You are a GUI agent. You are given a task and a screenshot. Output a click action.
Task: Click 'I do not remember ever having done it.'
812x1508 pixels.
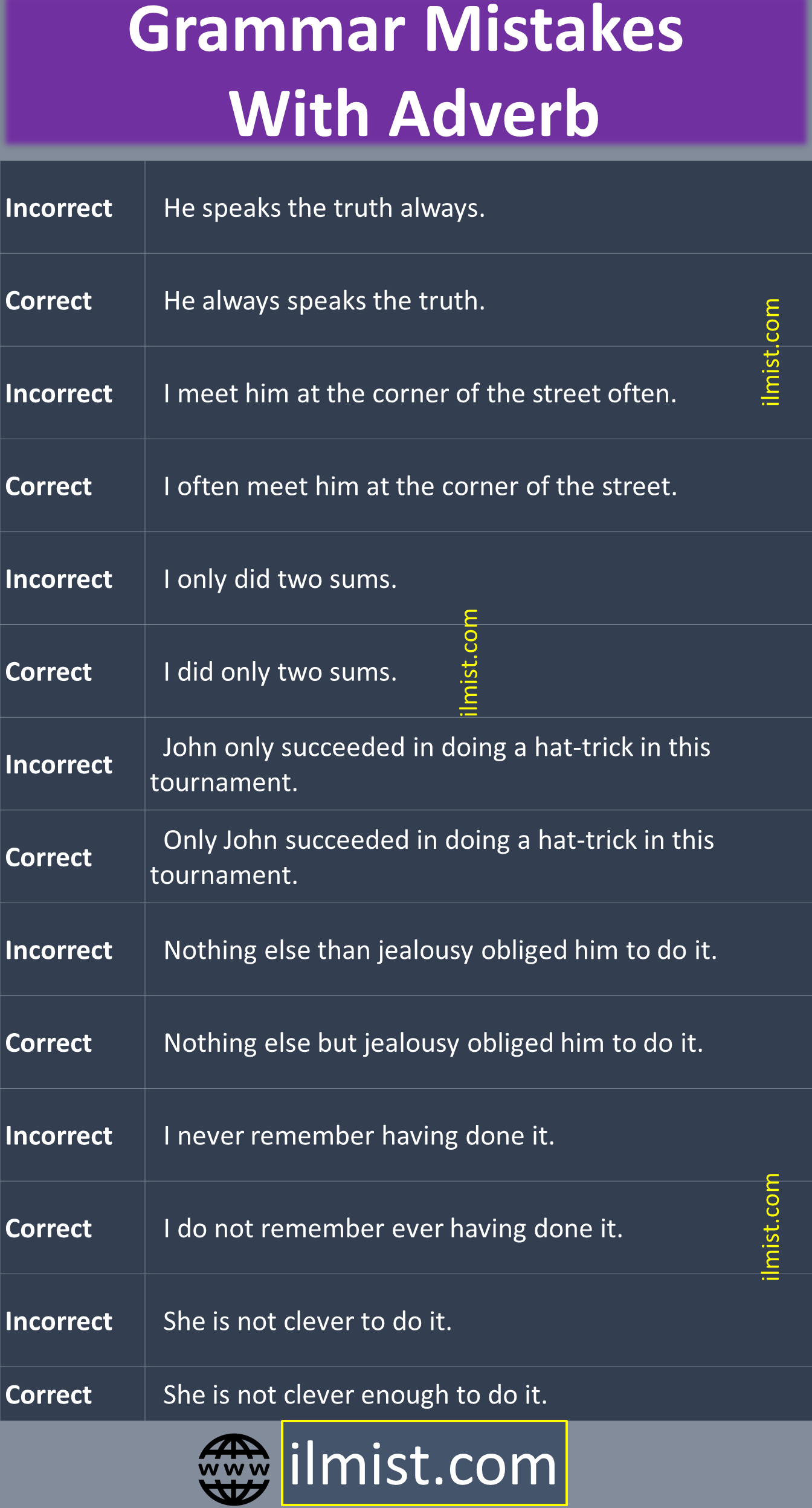pos(393,1229)
